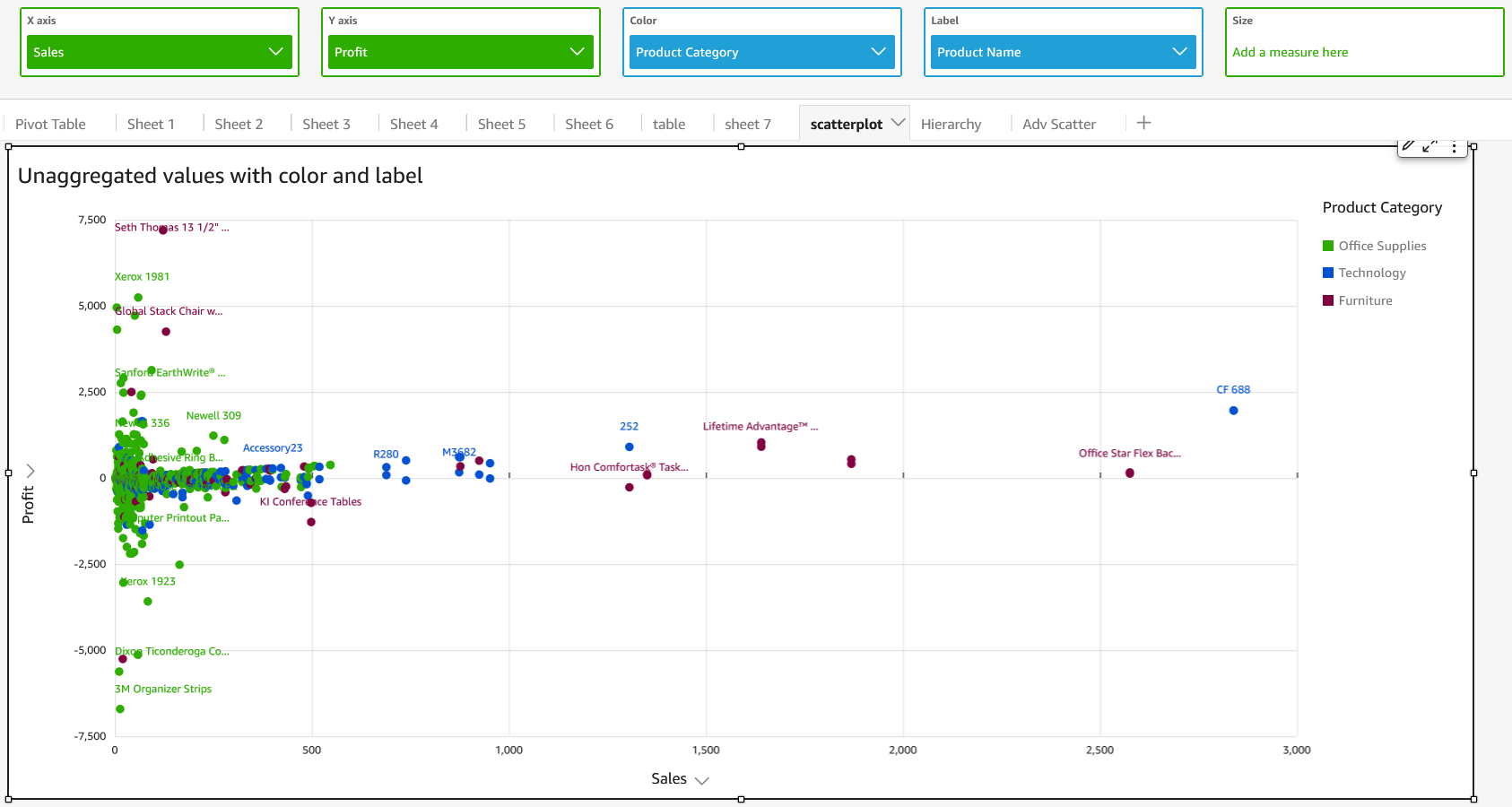Open the three-dot visual options menu
1512x807 pixels.
(1455, 146)
